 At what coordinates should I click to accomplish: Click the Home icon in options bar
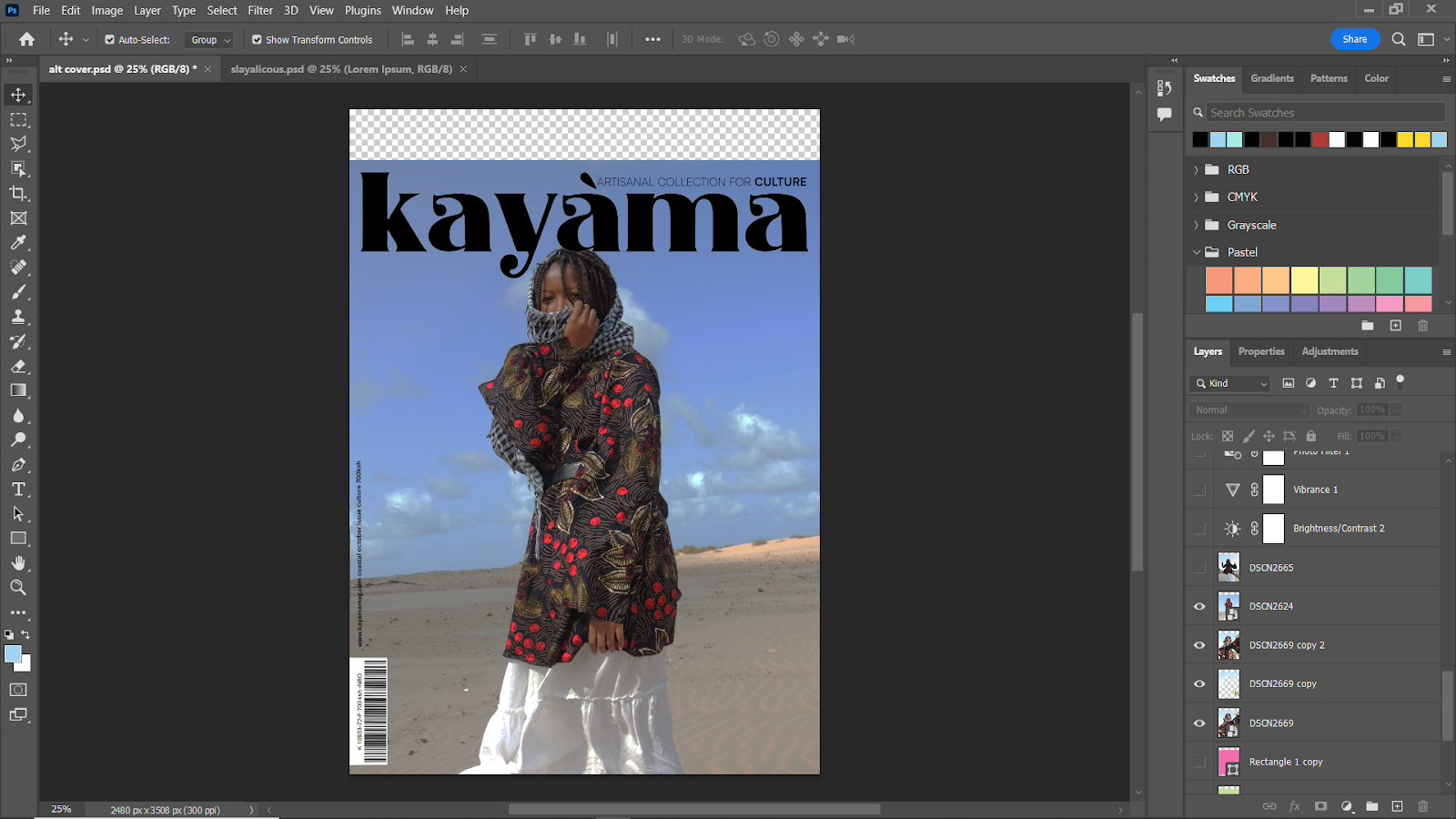pyautogui.click(x=26, y=39)
